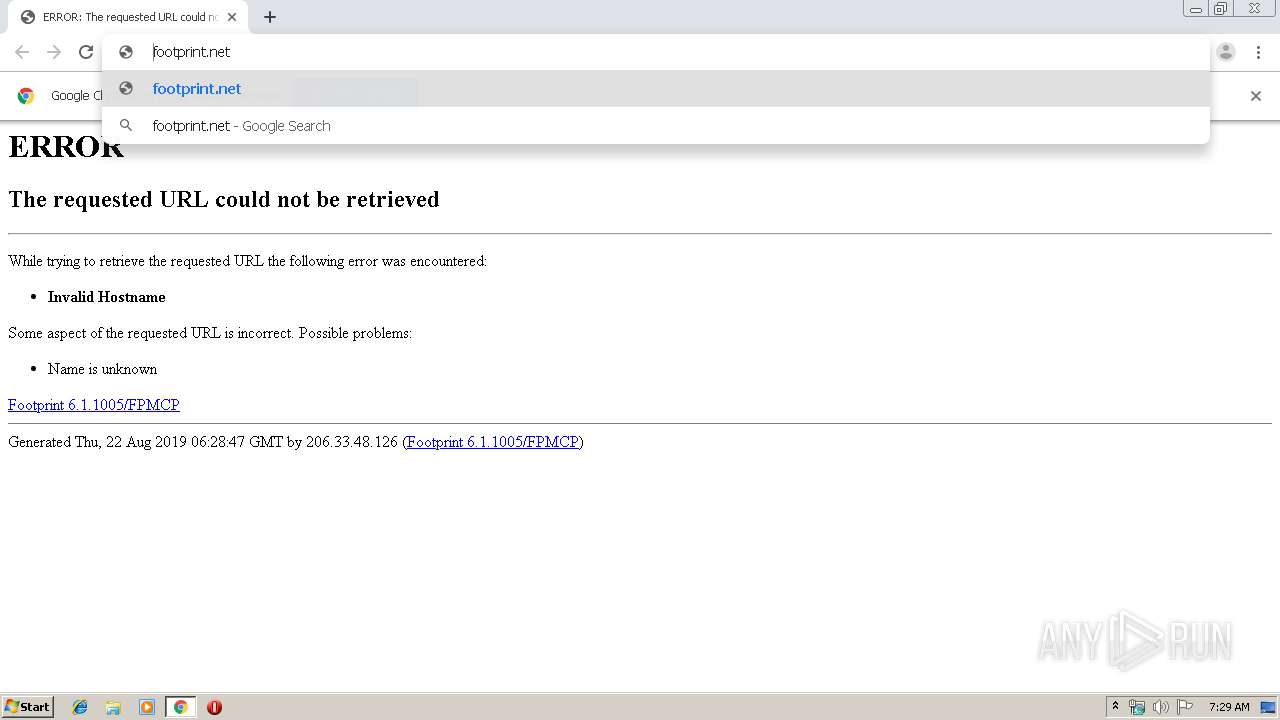The height and width of the screenshot is (720, 1280).
Task: Open the network tray icon
Action: 1137,707
